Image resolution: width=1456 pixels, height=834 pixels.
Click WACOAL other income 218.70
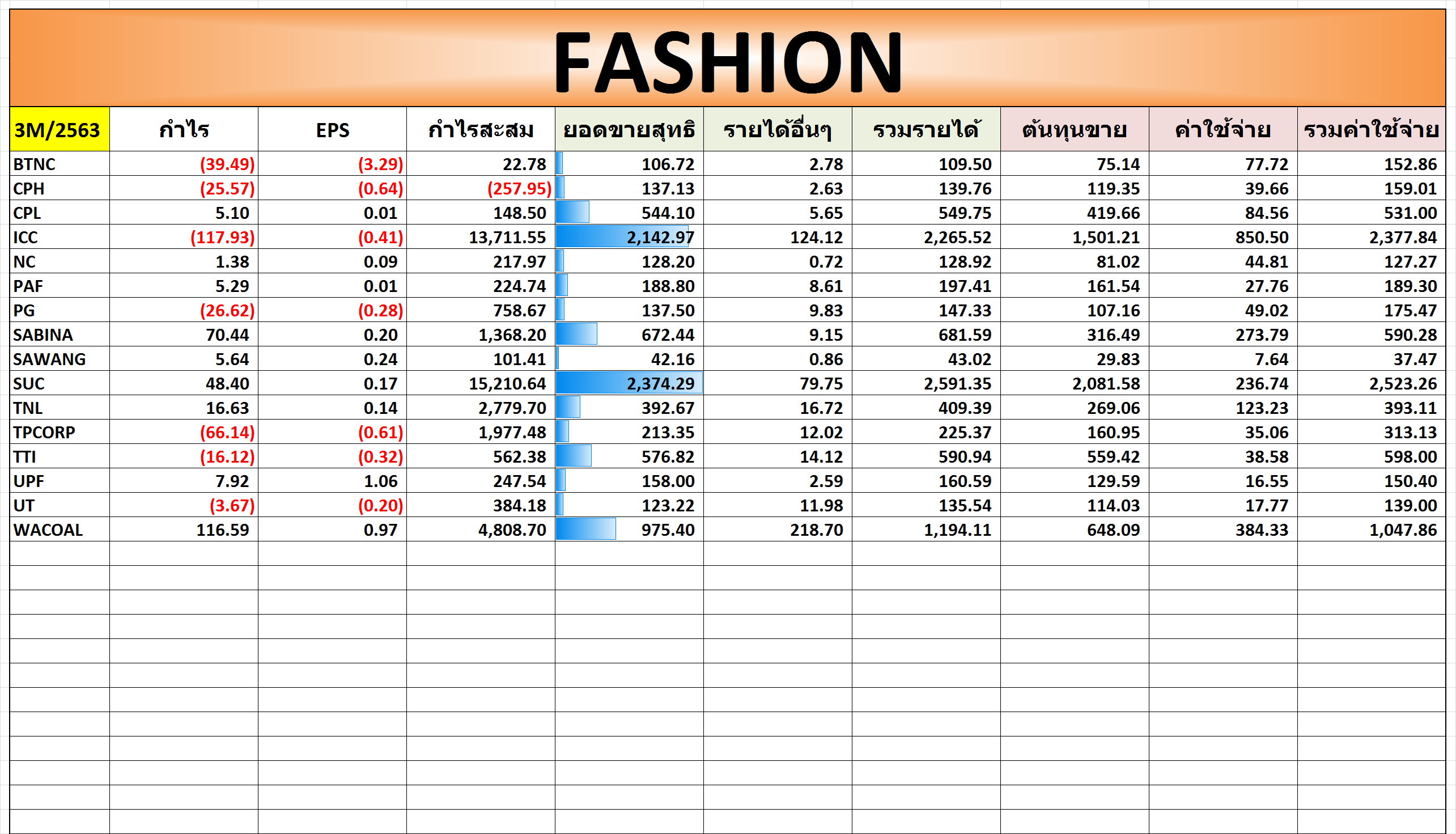point(816,531)
